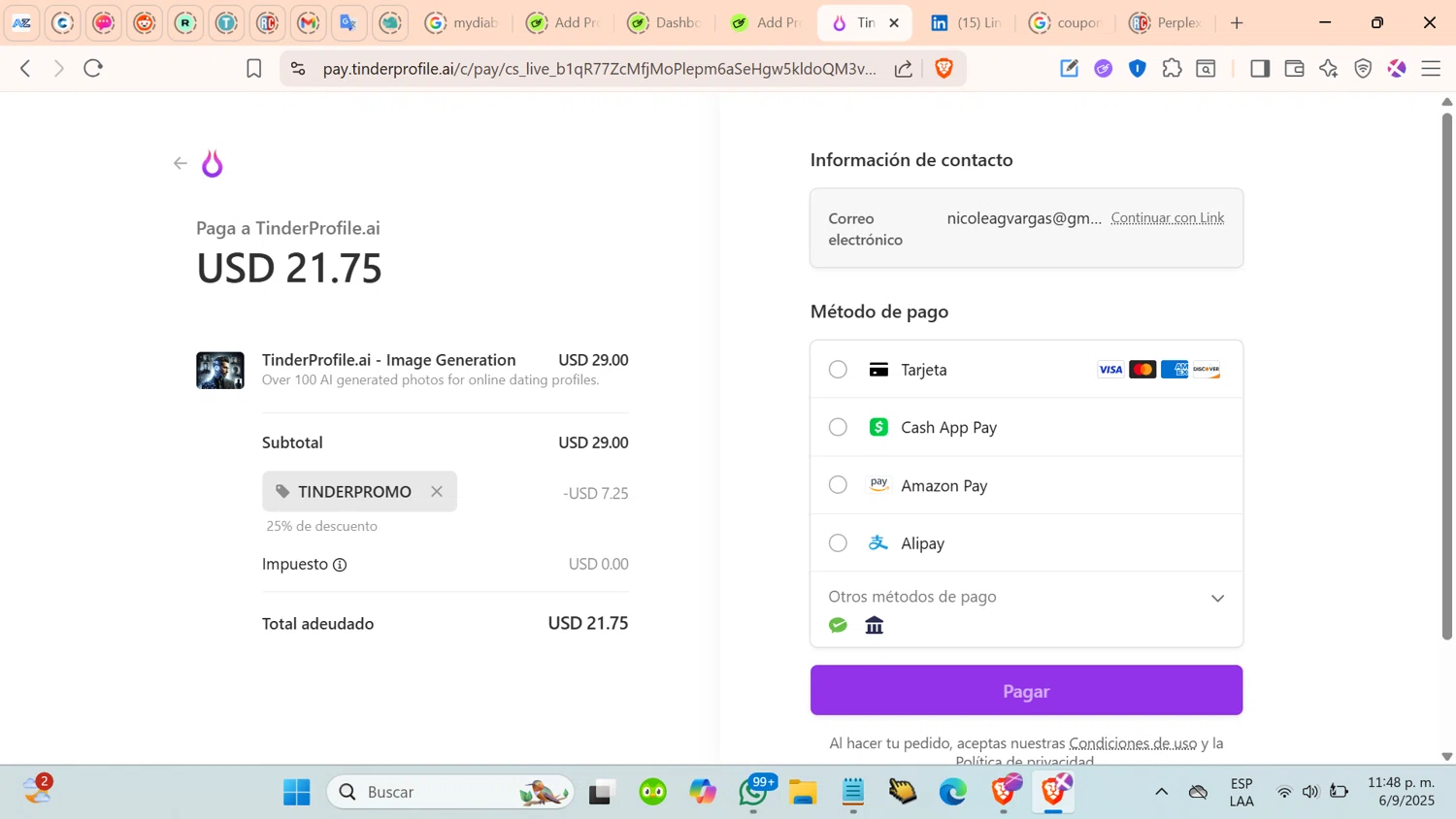
Task: Switch to the Perplex tab
Action: click(x=1166, y=22)
